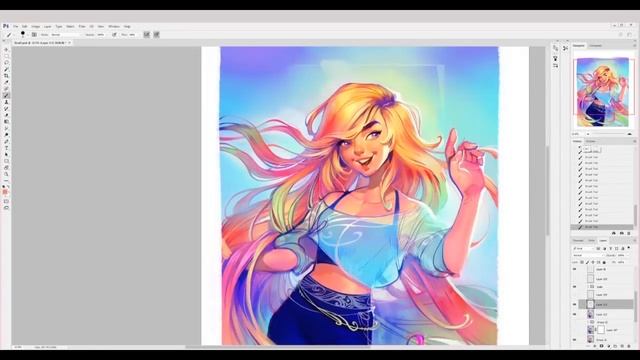Select the Lasso tool

click(6, 63)
